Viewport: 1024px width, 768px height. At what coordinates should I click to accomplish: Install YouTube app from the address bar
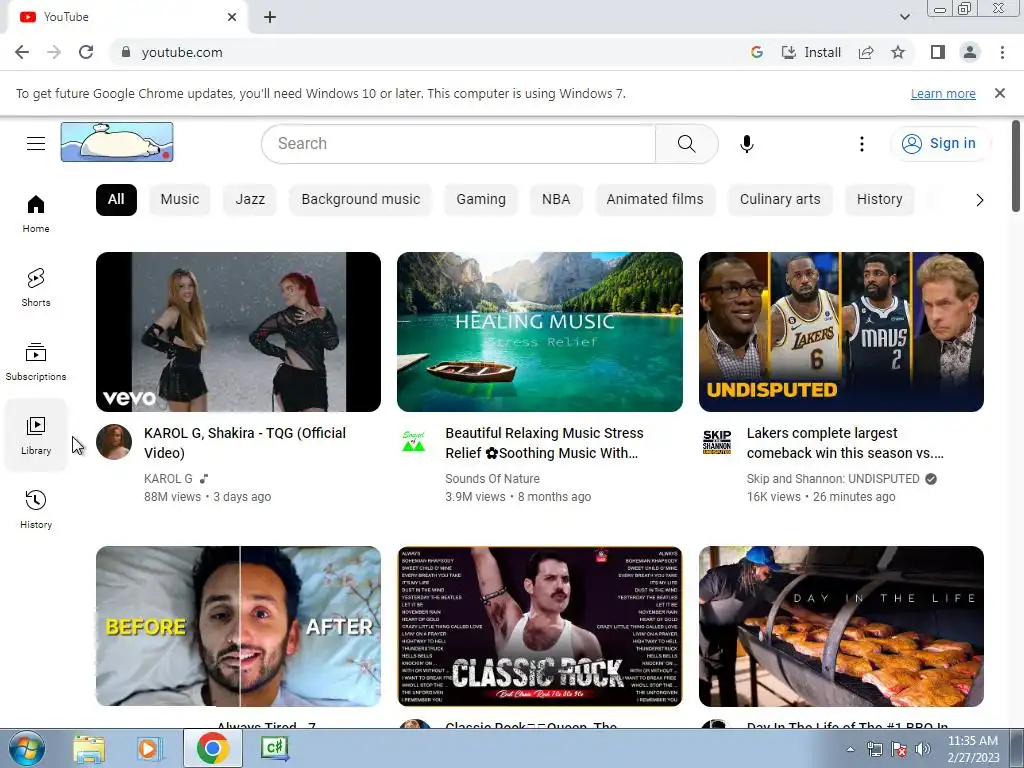tap(811, 52)
